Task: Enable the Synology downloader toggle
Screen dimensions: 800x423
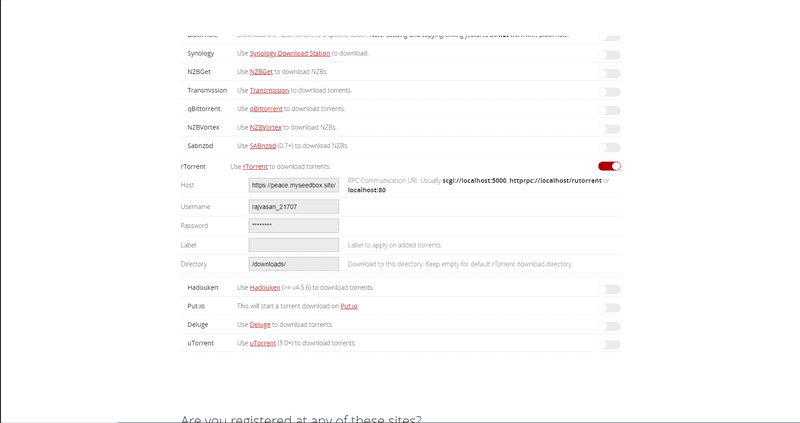Action: point(609,55)
